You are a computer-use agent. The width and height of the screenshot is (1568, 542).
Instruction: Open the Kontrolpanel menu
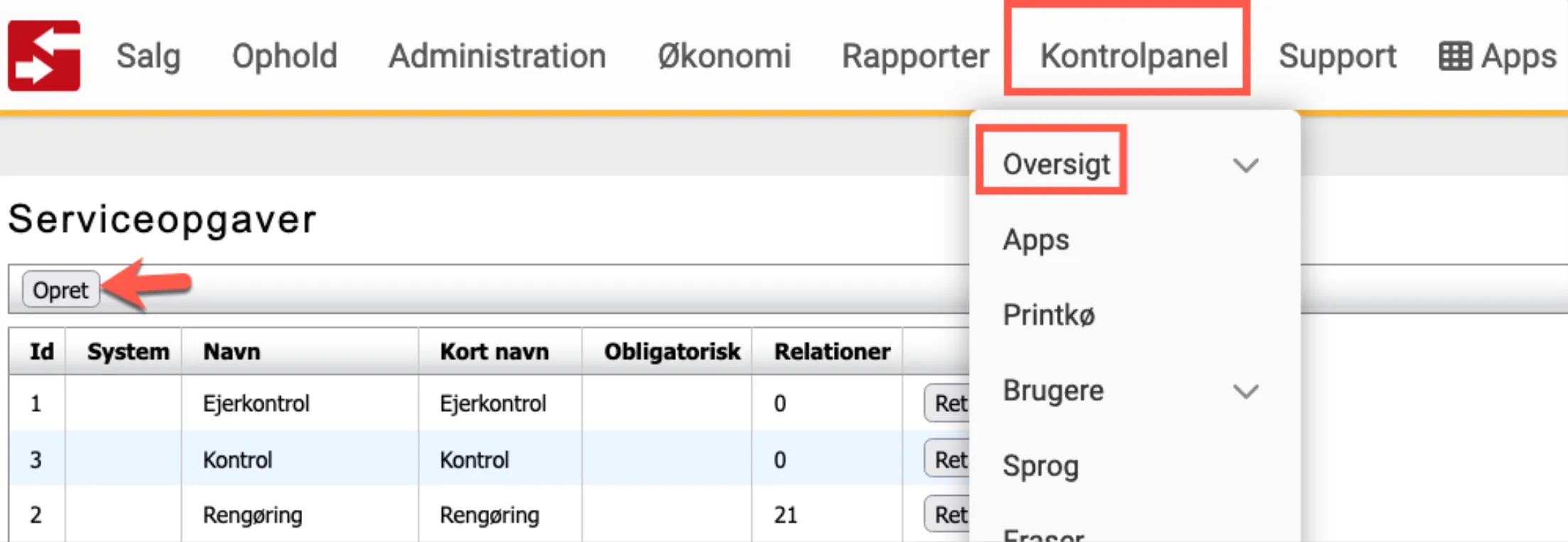(x=1134, y=56)
